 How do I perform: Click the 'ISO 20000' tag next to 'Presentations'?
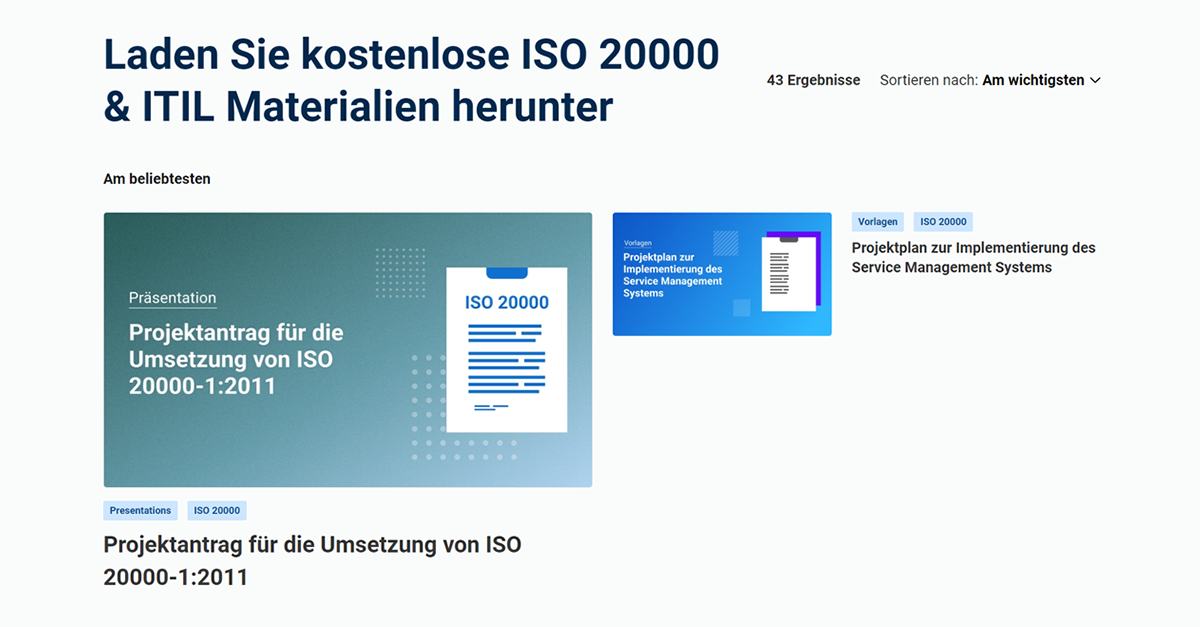(217, 510)
